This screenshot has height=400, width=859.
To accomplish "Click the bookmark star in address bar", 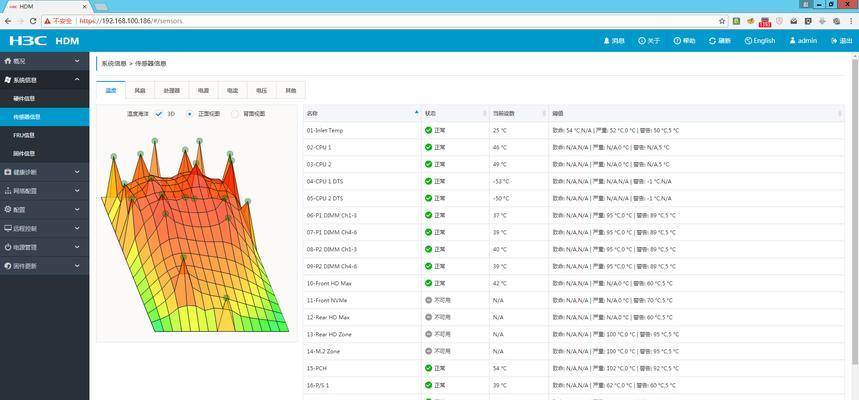I will (x=722, y=21).
